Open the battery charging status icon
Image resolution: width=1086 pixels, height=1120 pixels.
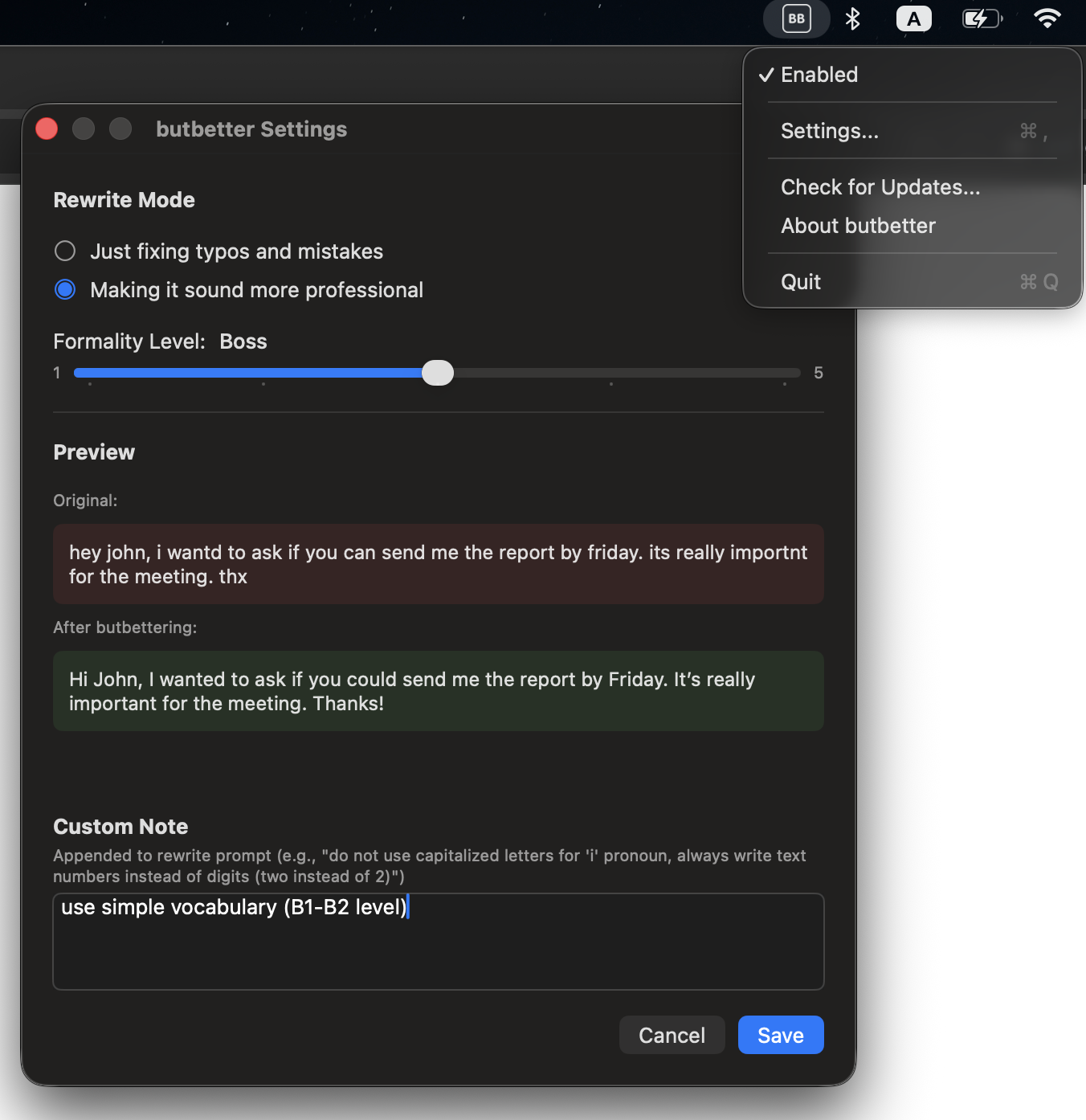[982, 18]
